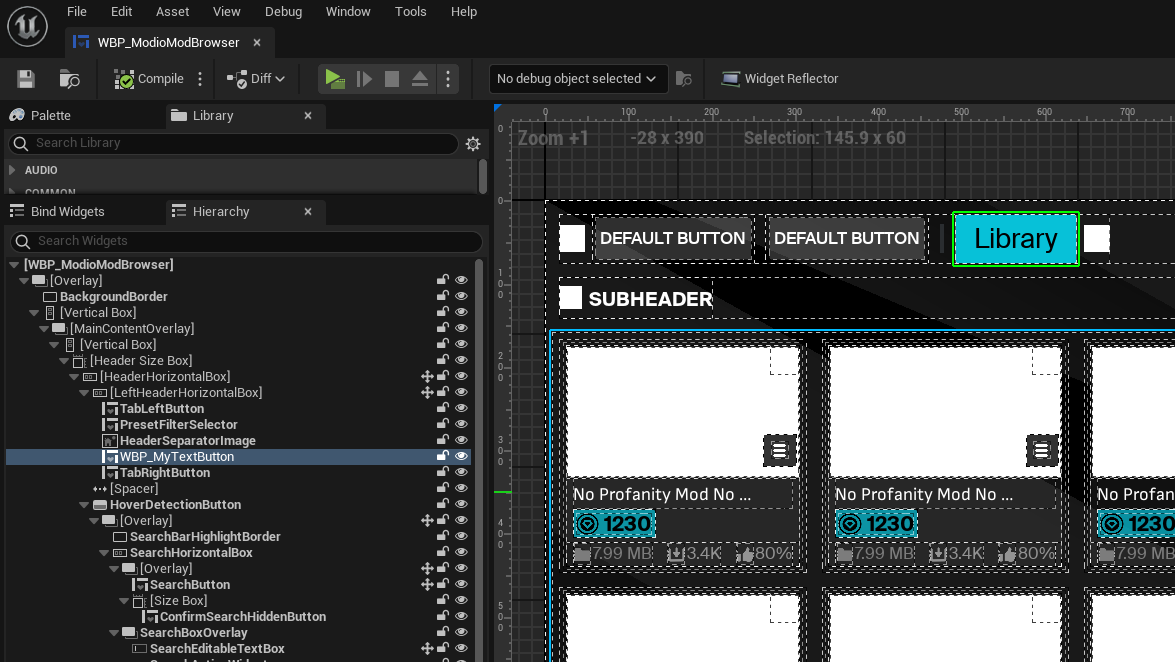
Task: Click the green Play simulation button
Action: tap(334, 79)
